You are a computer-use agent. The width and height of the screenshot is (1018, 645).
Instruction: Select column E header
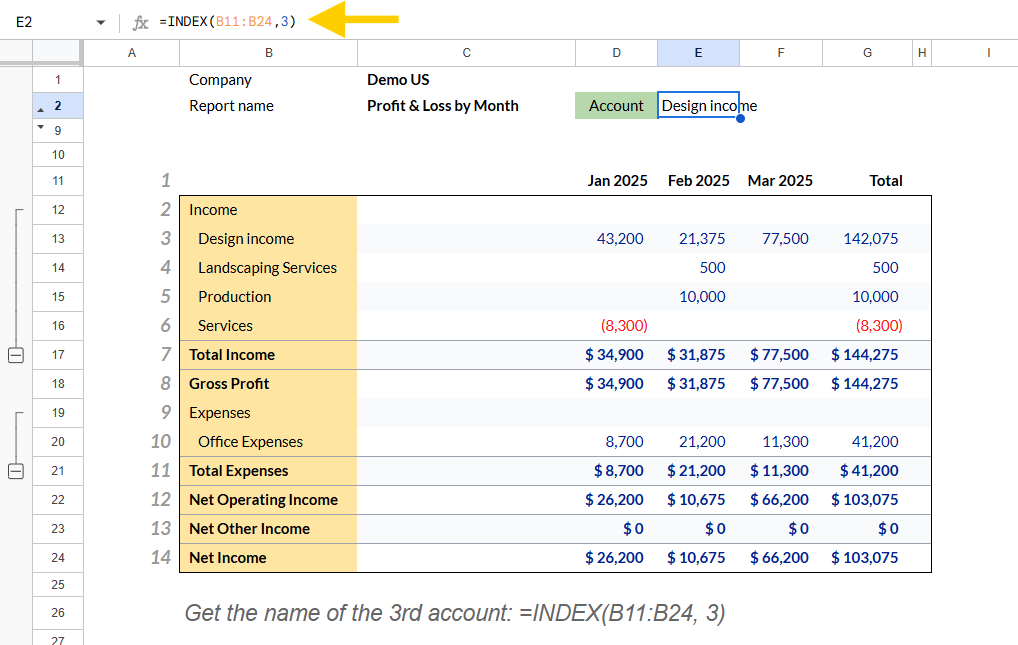point(698,53)
